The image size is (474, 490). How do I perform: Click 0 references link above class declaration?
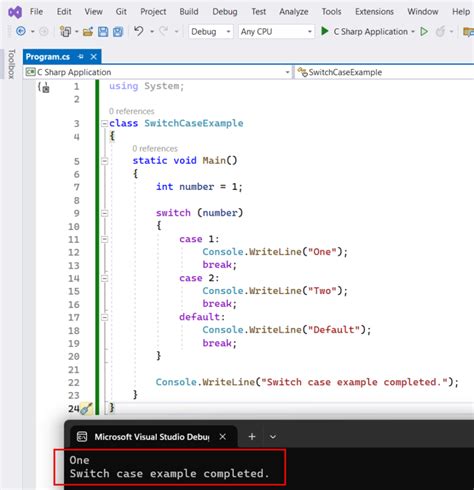click(132, 111)
